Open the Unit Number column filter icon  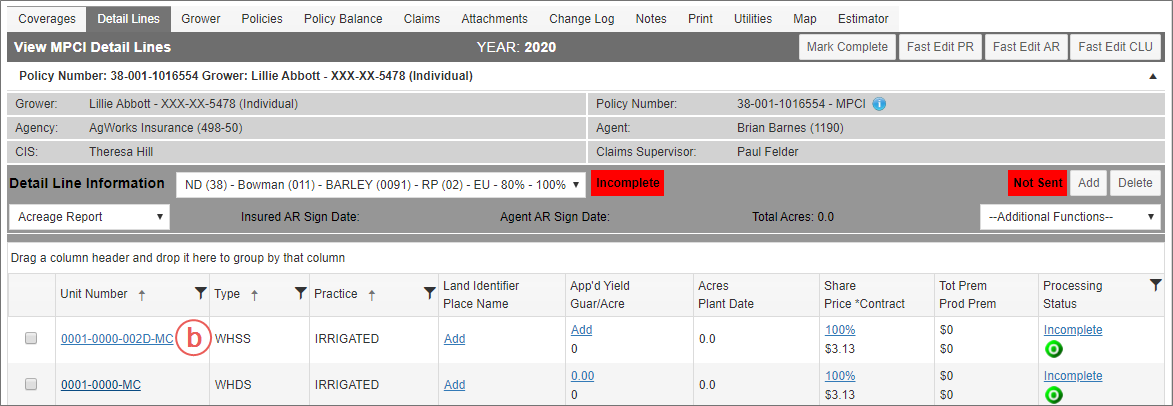pos(200,294)
